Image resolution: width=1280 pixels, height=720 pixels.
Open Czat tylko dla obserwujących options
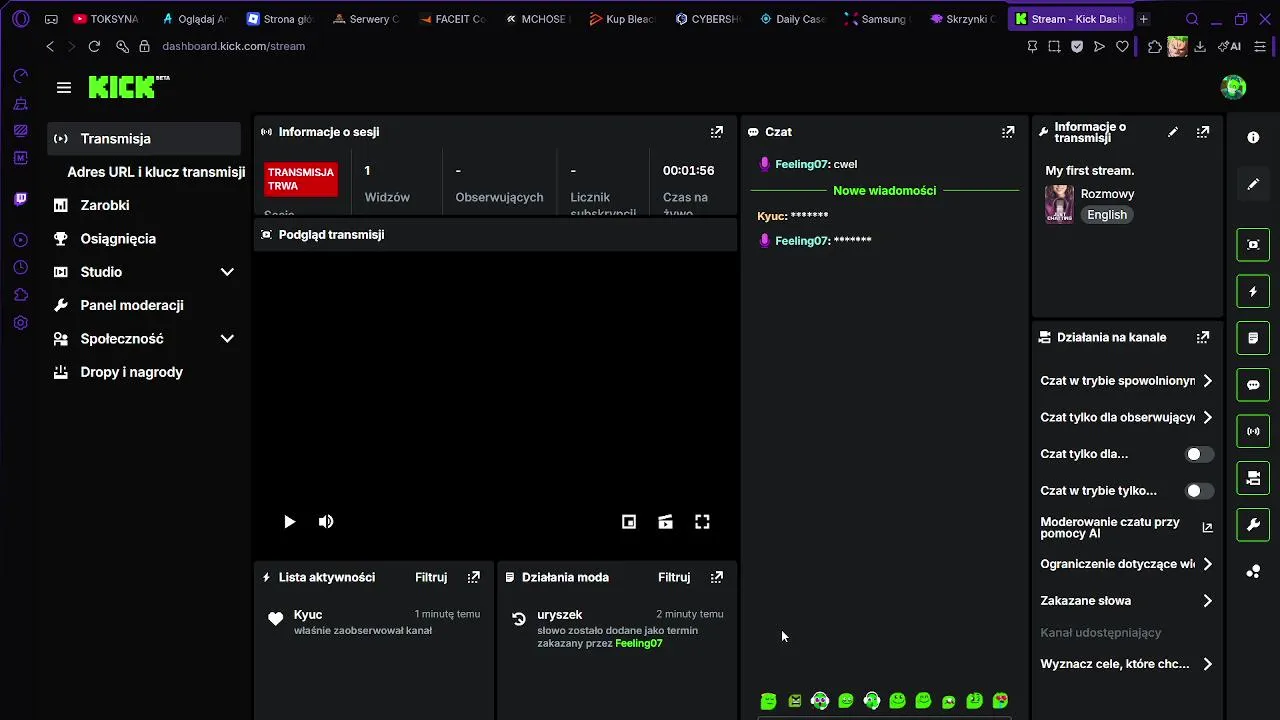click(1127, 418)
